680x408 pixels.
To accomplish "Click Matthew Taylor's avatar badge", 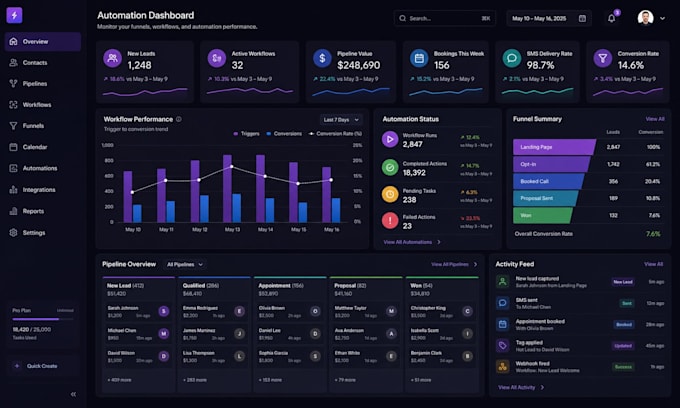I will [x=391, y=311].
